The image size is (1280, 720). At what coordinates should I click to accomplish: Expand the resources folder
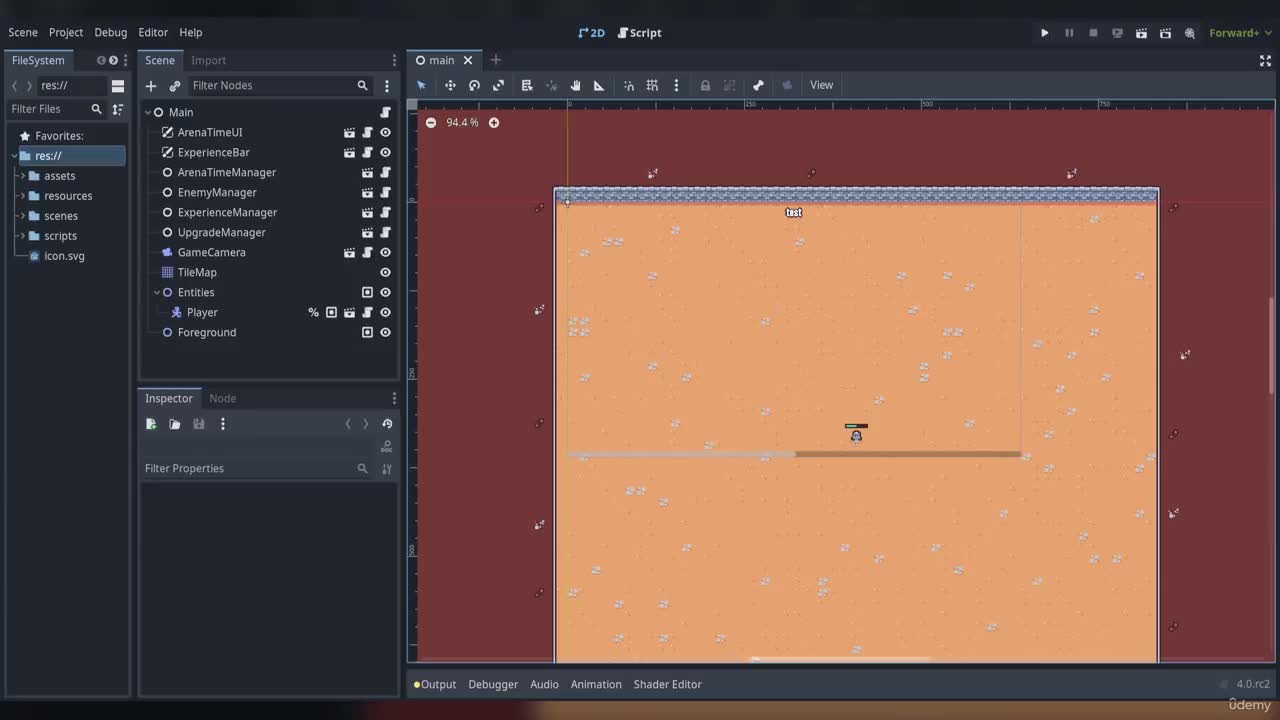pyautogui.click(x=22, y=196)
